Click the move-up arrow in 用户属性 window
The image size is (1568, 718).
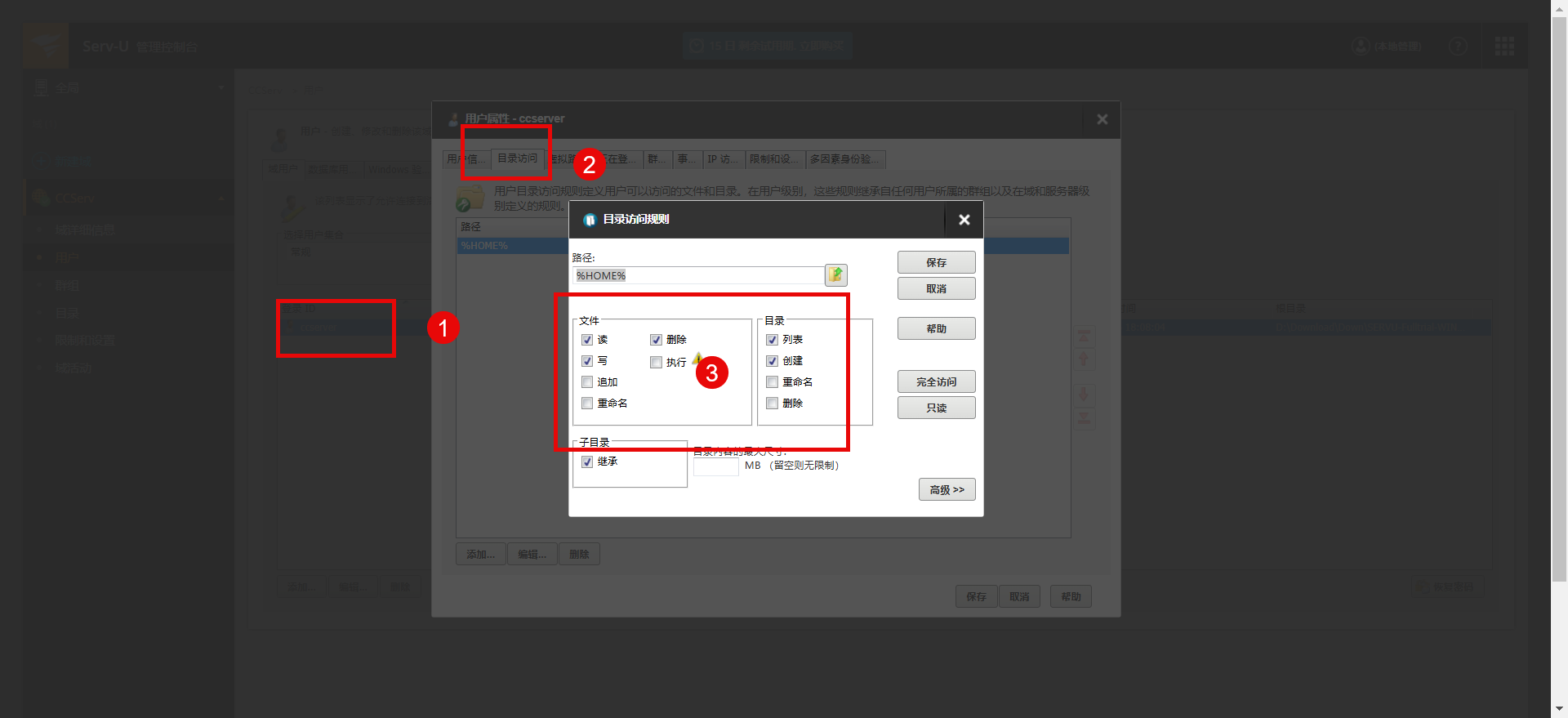point(1084,359)
